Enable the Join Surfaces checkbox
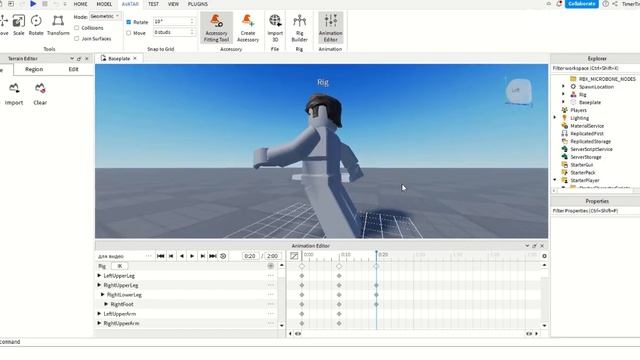The width and height of the screenshot is (640, 360). point(76,38)
